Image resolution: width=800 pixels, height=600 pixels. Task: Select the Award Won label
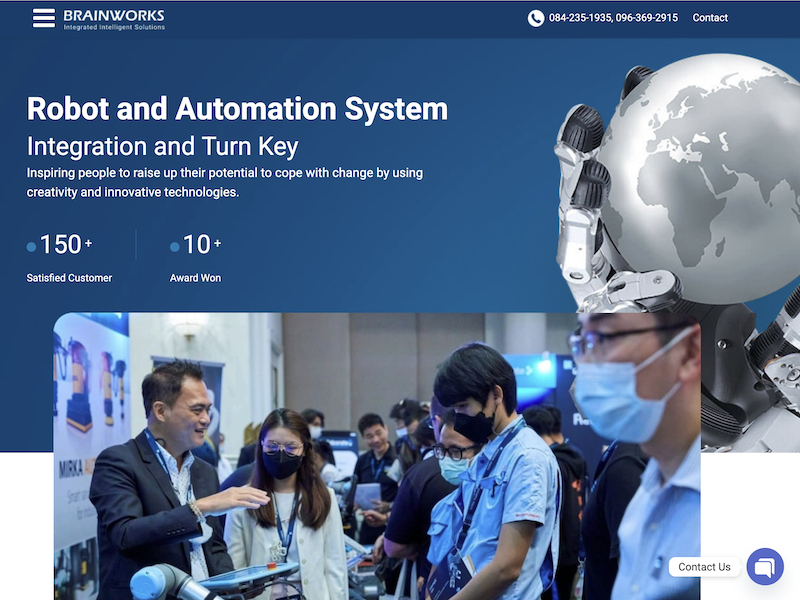coord(195,278)
